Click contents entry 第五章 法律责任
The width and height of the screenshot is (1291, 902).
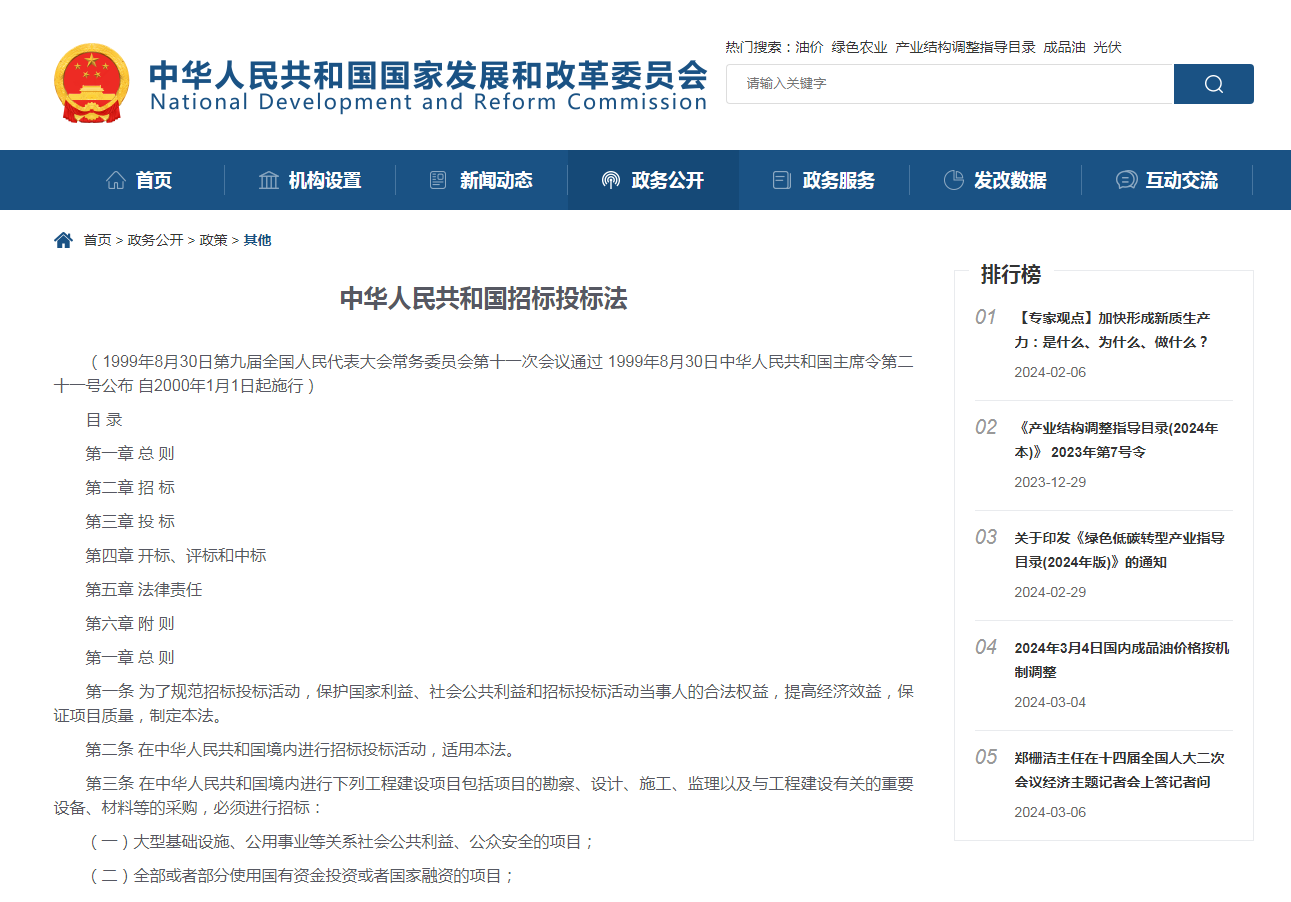tap(144, 590)
